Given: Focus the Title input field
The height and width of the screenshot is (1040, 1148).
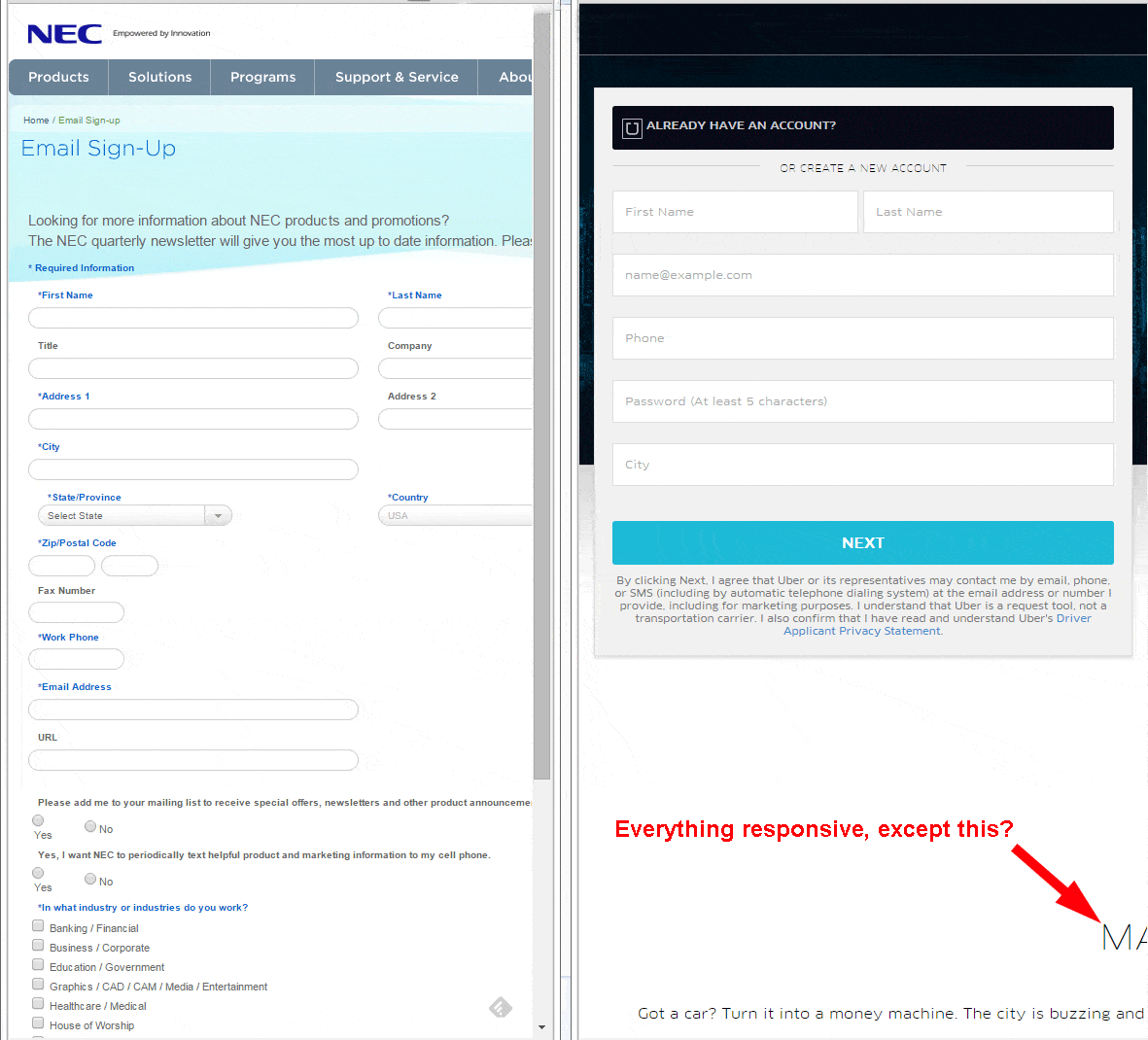Looking at the screenshot, I should pyautogui.click(x=193, y=368).
